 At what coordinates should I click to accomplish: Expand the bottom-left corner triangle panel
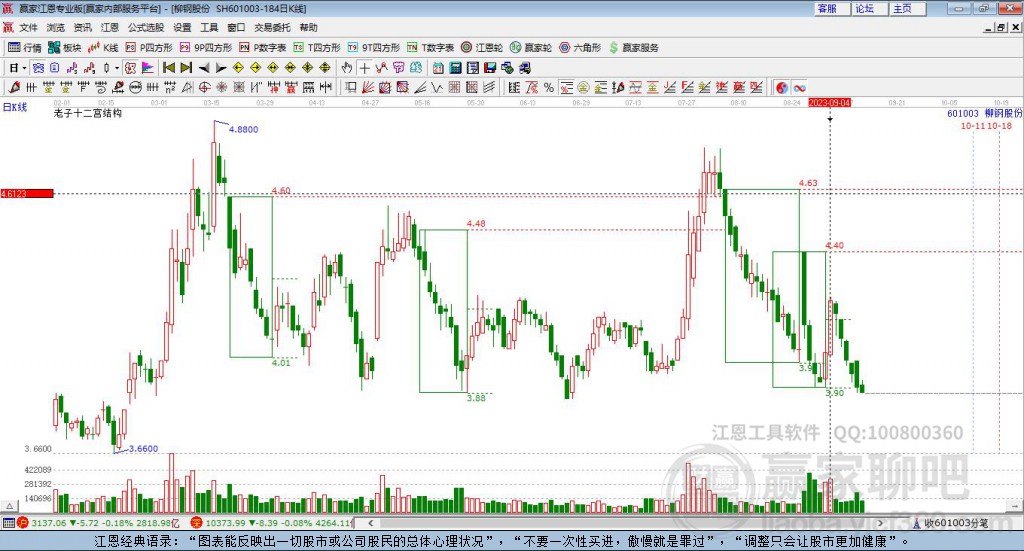click(9, 506)
